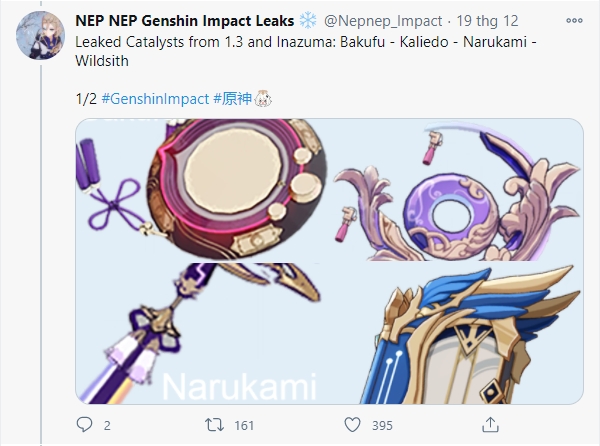The height and width of the screenshot is (446, 600).
Task: Like the tweet with the heart icon
Action: click(352, 425)
